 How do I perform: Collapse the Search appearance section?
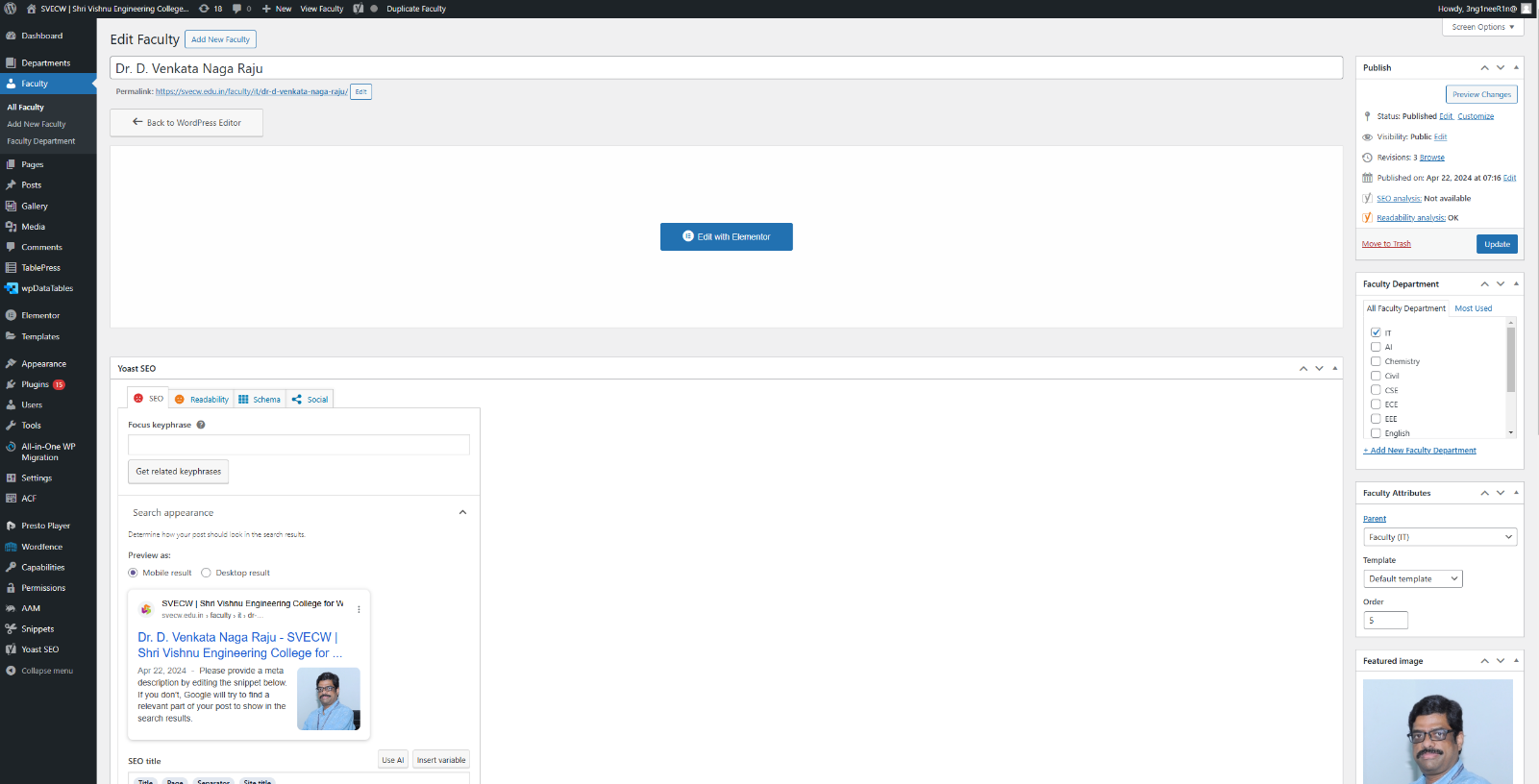(462, 512)
